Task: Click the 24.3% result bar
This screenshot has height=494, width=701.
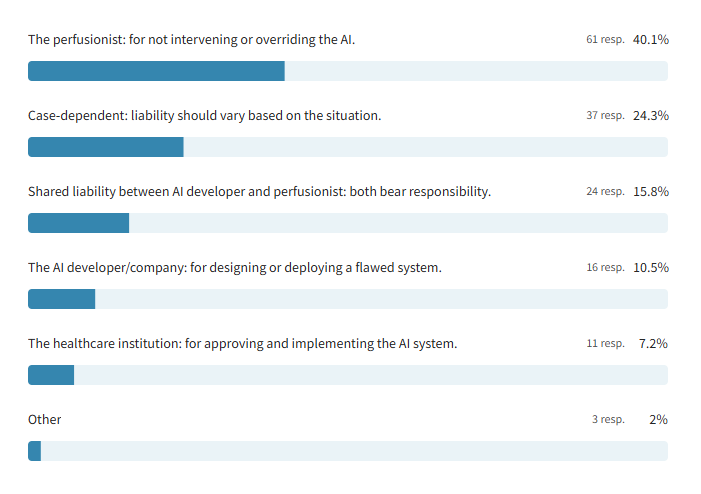Action: pos(347,147)
